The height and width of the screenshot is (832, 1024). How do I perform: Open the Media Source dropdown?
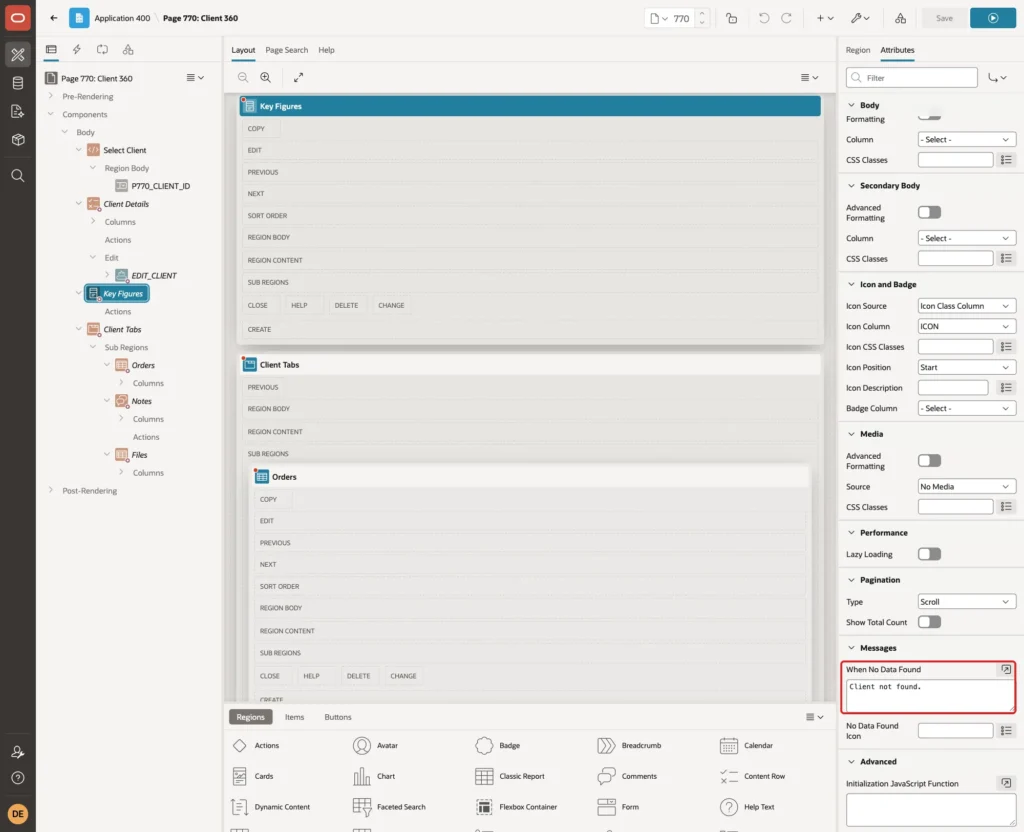click(x=967, y=487)
